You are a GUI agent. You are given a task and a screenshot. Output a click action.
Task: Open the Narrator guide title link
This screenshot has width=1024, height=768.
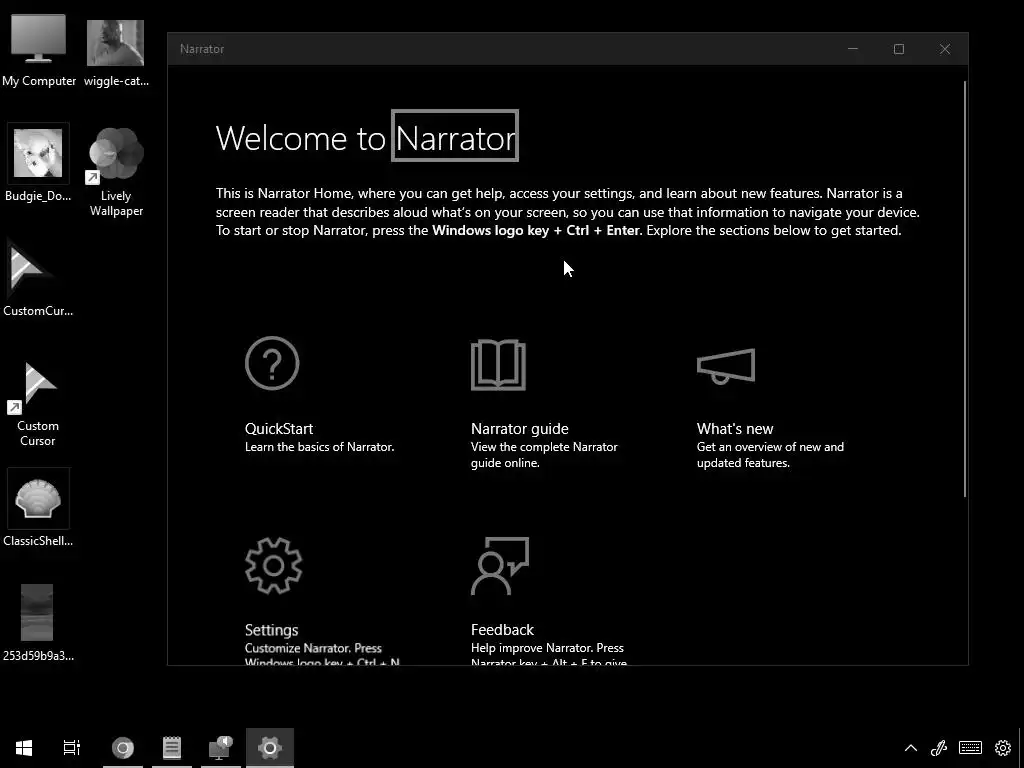pos(519,428)
